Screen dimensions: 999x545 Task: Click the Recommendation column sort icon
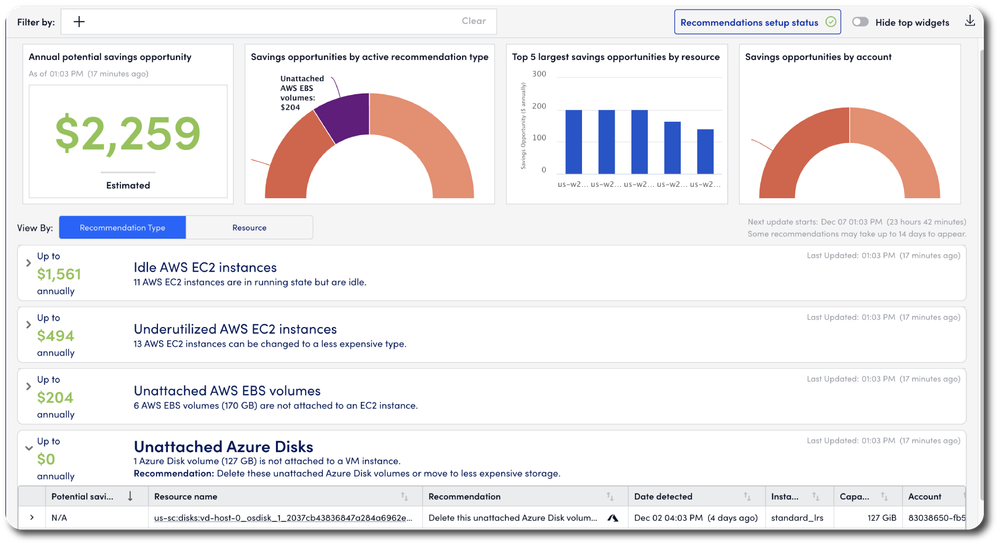point(609,496)
